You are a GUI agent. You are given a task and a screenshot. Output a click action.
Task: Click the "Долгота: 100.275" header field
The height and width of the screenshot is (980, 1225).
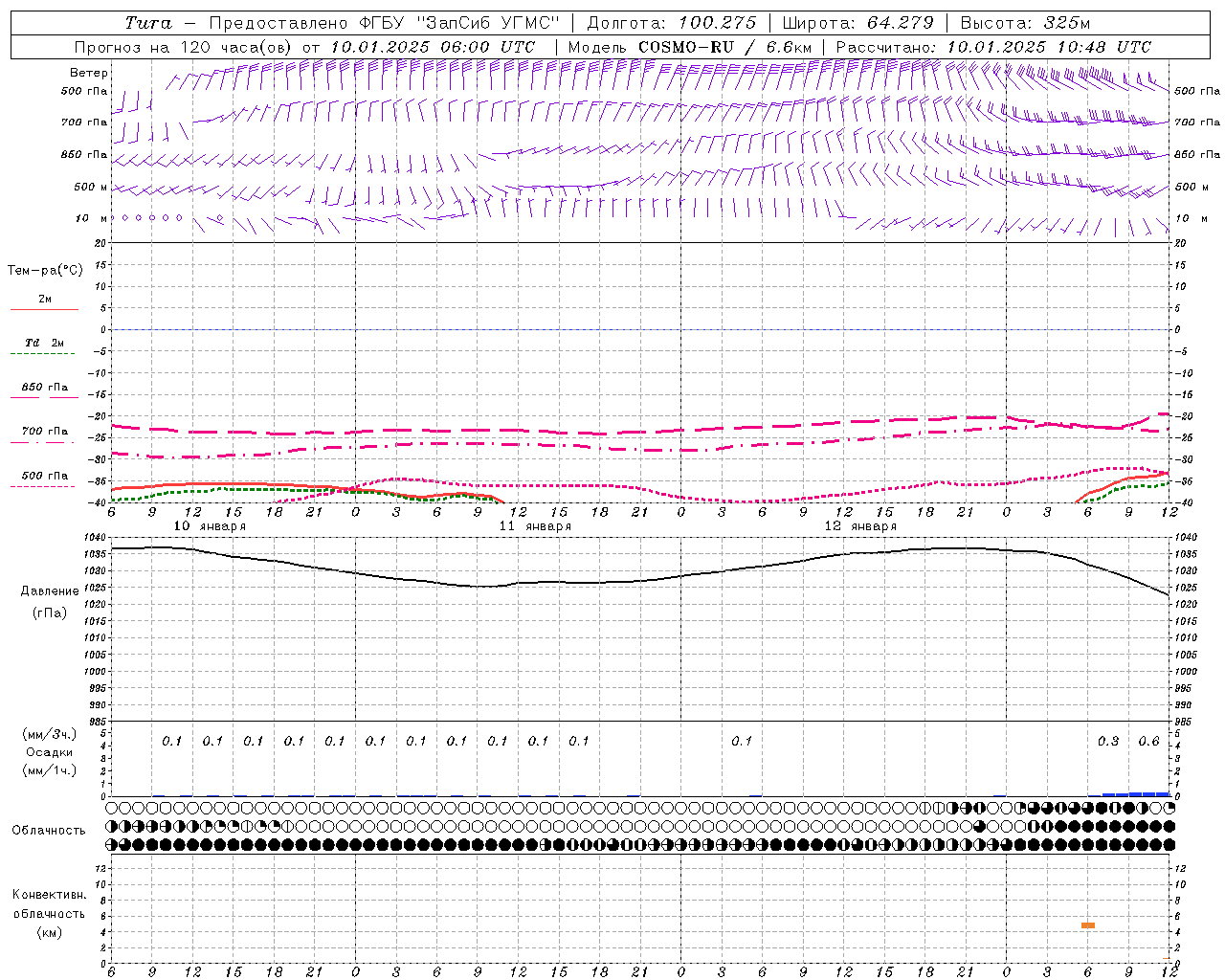click(671, 23)
